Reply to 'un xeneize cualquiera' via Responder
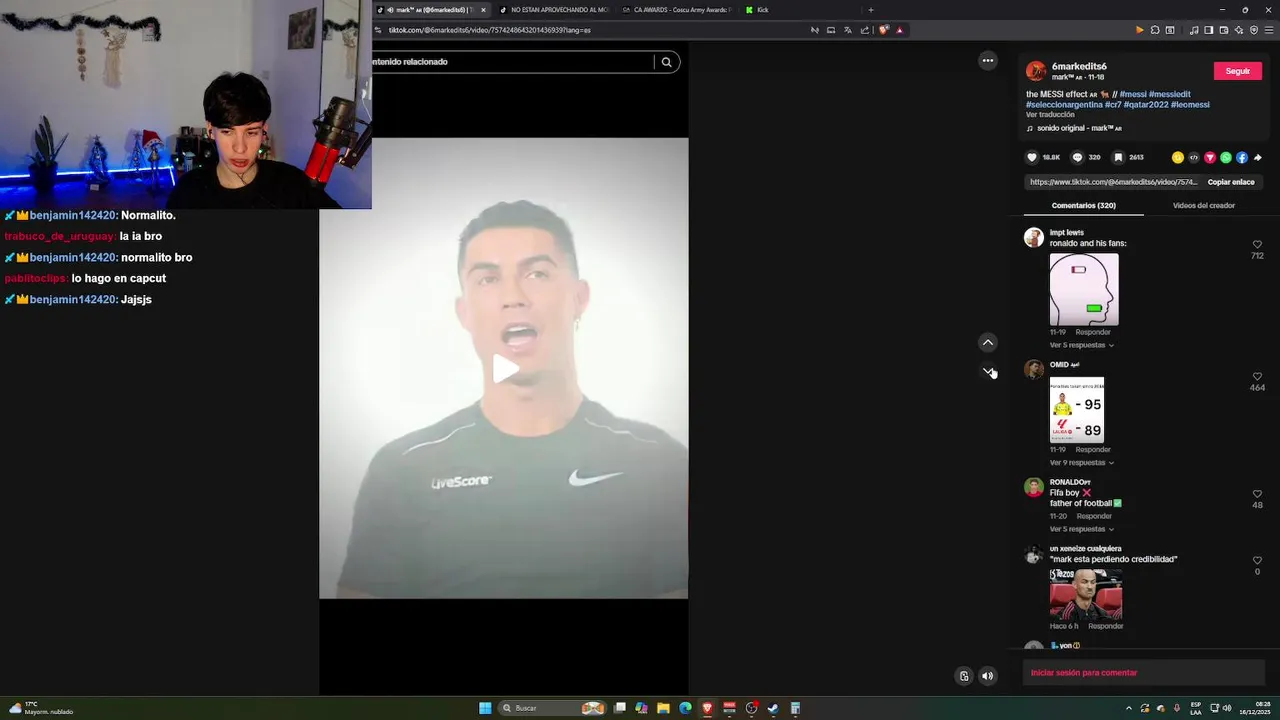This screenshot has height=720, width=1280. pos(1106,626)
